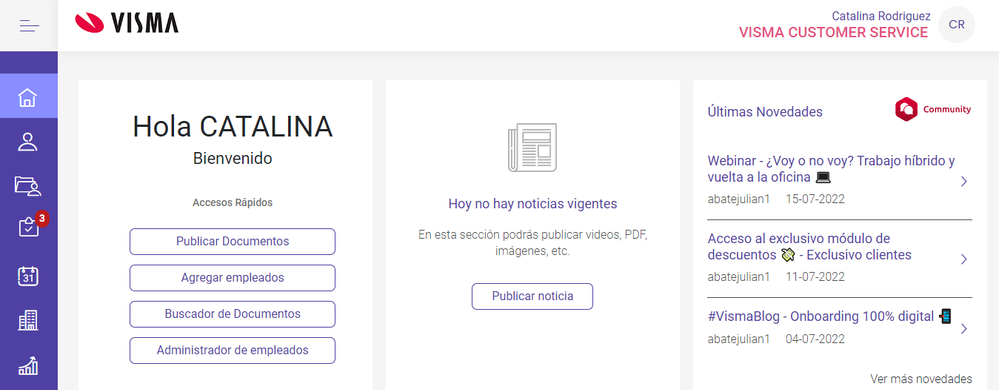Click Hoy no hay noticias vigentes text
Image resolution: width=999 pixels, height=390 pixels.
click(x=533, y=204)
